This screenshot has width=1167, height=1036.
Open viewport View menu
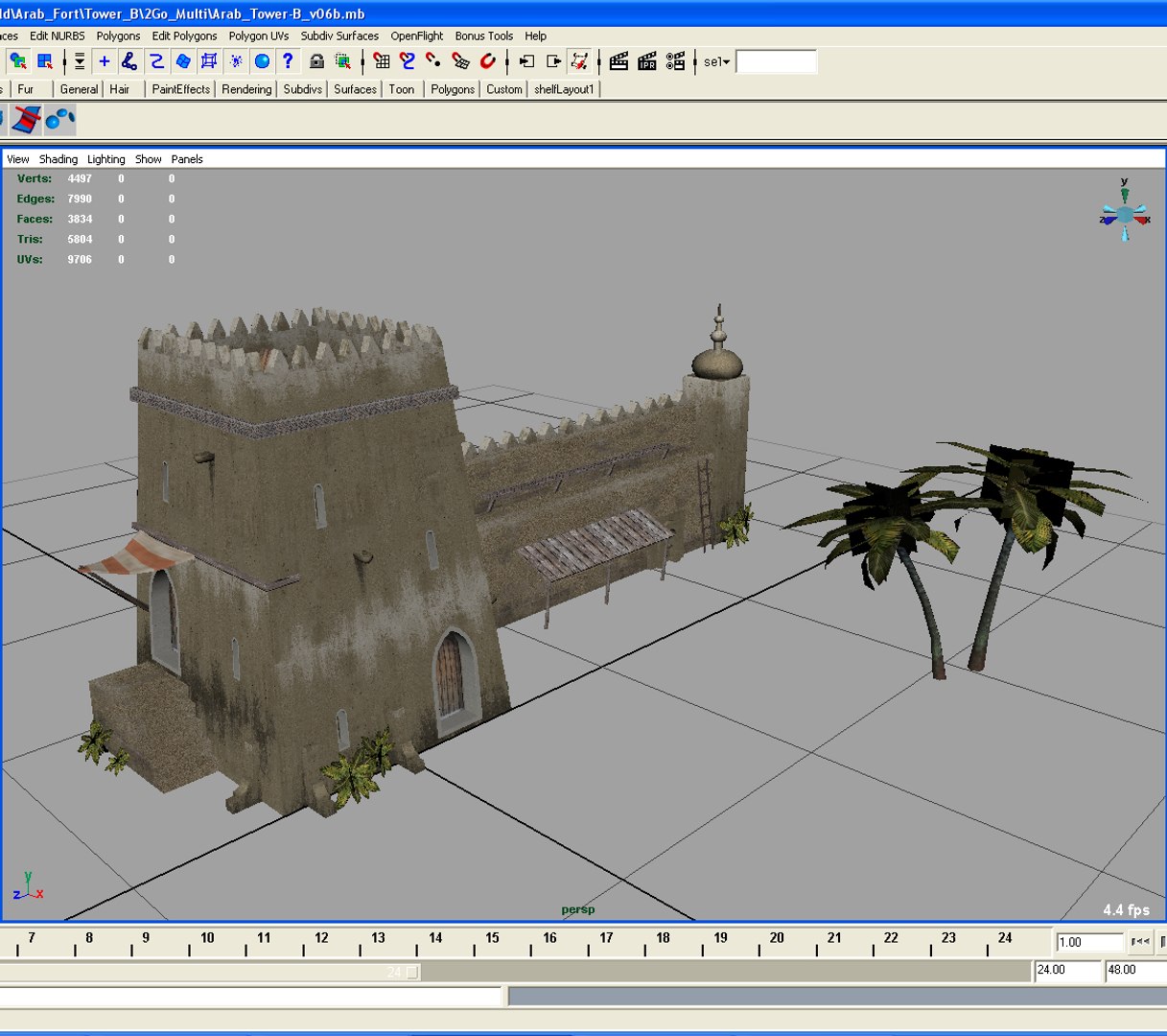[x=18, y=159]
